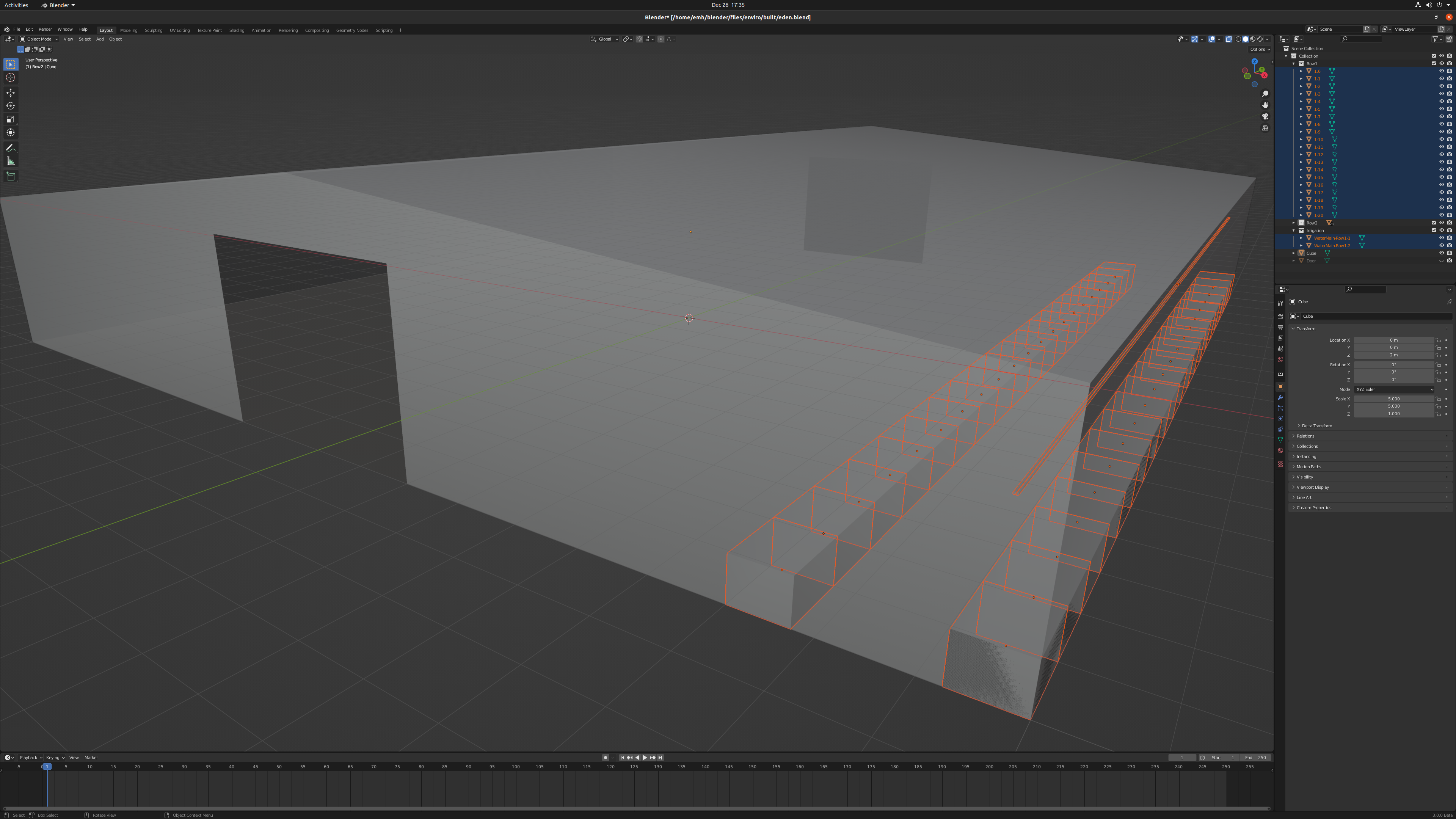Switch to the Geometry Nodes workspace tab
The image size is (1456, 819).
tap(351, 30)
